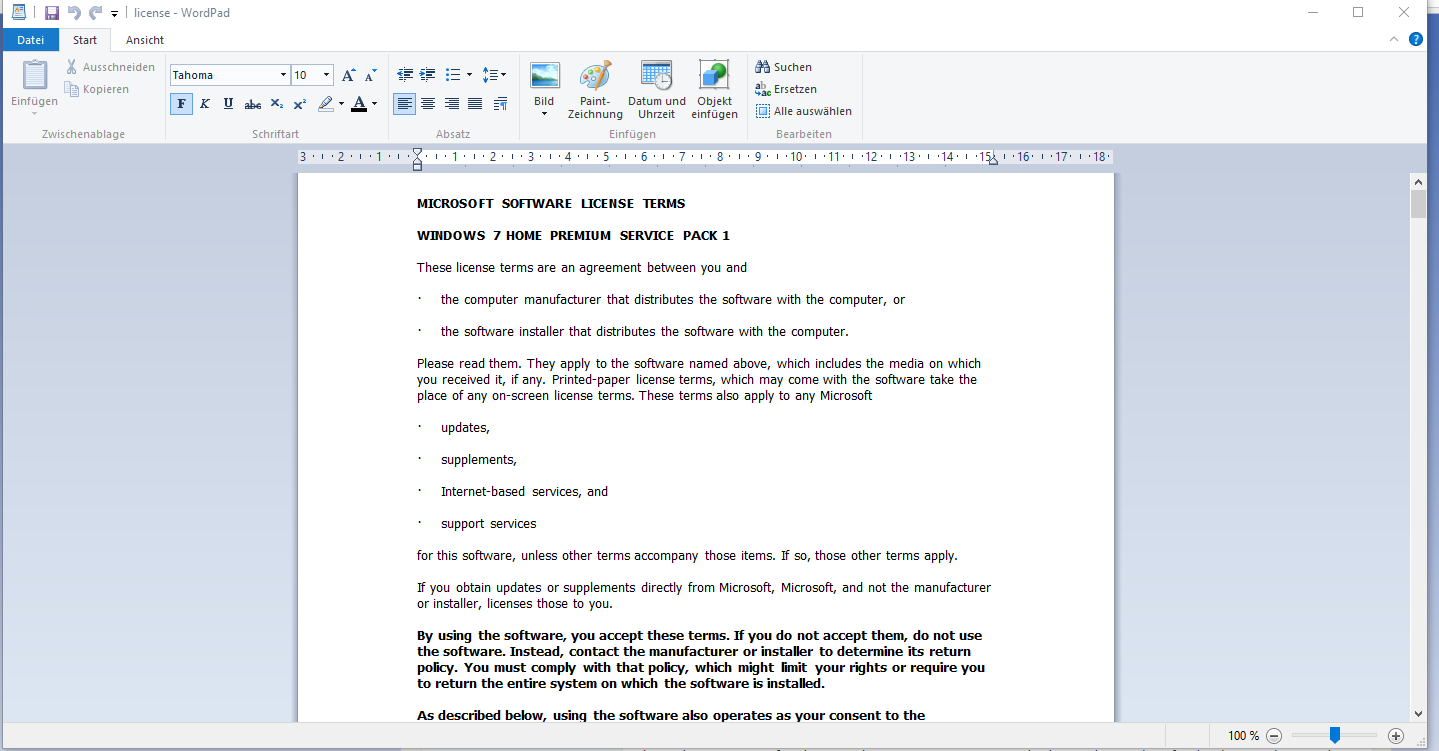Decrease font size with shrink icon
The height and width of the screenshot is (751, 1439).
tap(370, 75)
